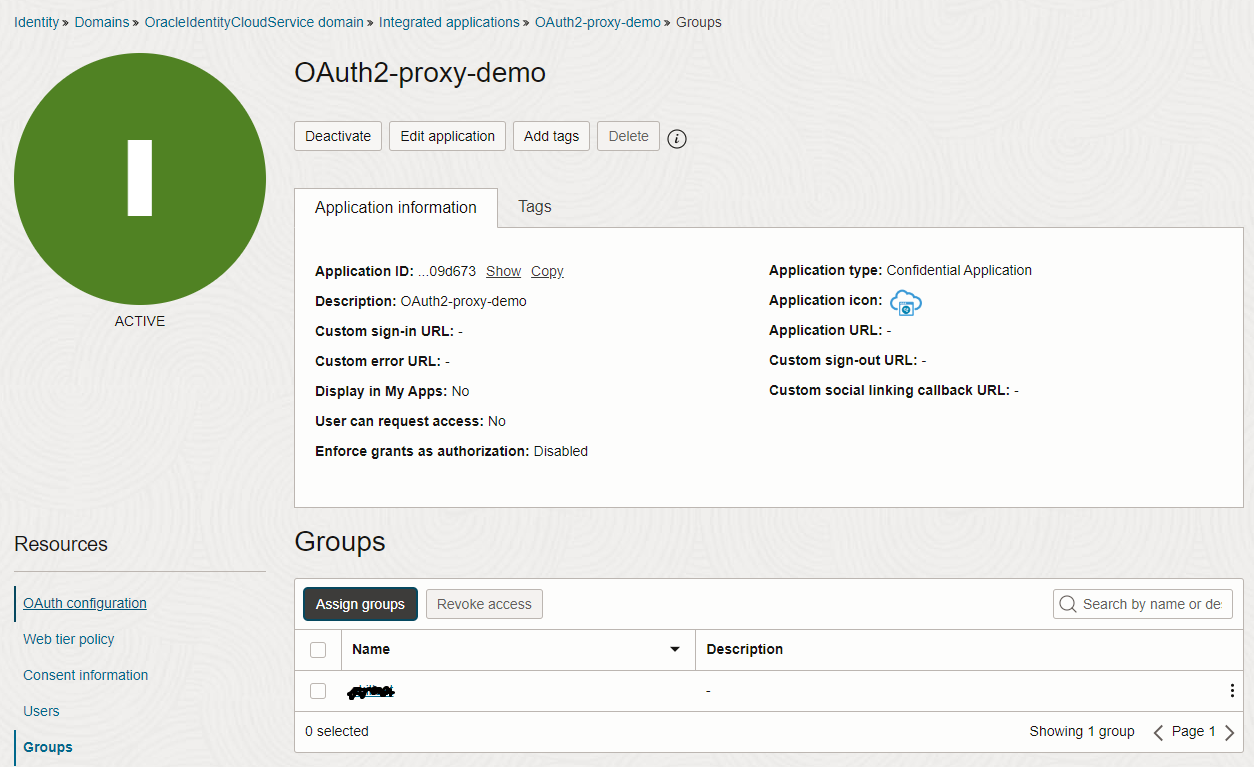Viewport: 1254px width, 767px height.
Task: Open the three-dot actions menu for group row
Action: (1232, 691)
